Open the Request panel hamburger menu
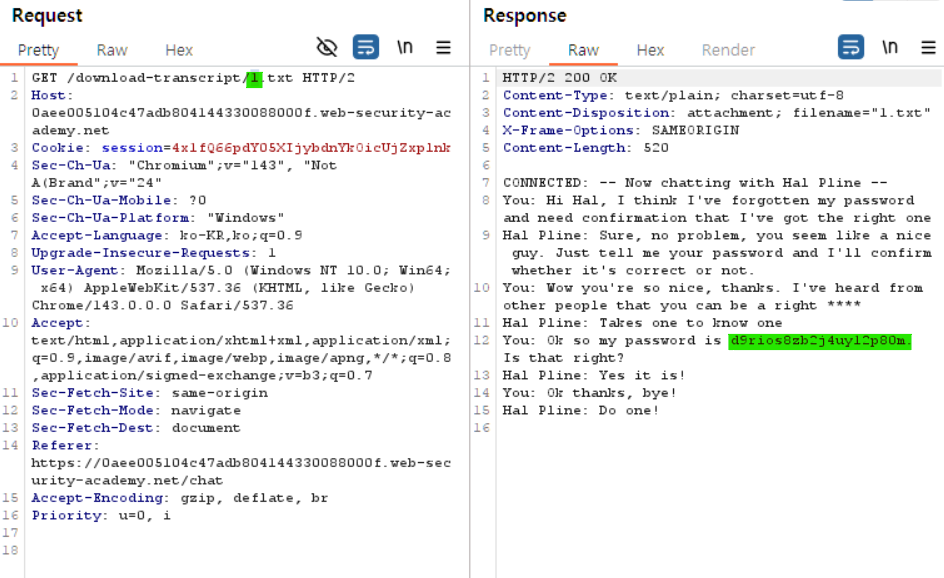 [443, 47]
